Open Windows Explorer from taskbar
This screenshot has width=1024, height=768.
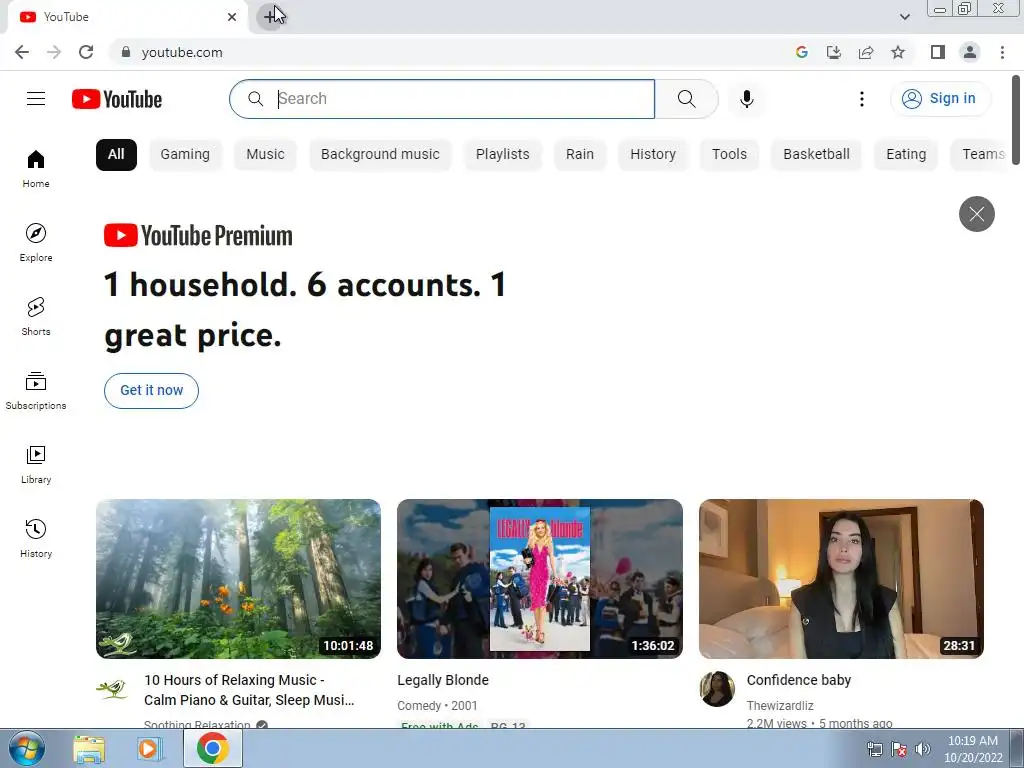89,749
